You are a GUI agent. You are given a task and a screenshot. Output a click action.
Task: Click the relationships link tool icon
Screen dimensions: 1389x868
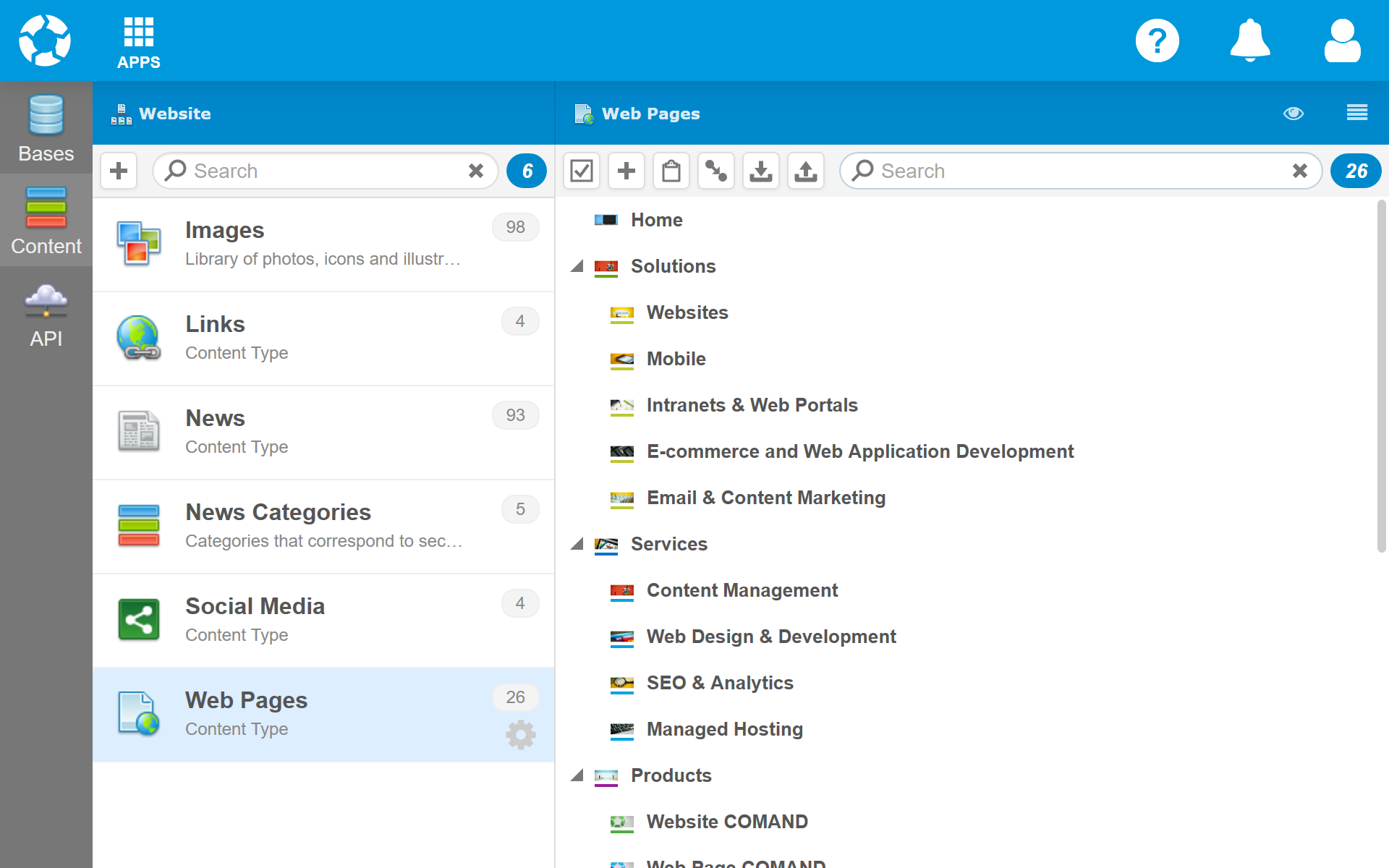coord(716,171)
